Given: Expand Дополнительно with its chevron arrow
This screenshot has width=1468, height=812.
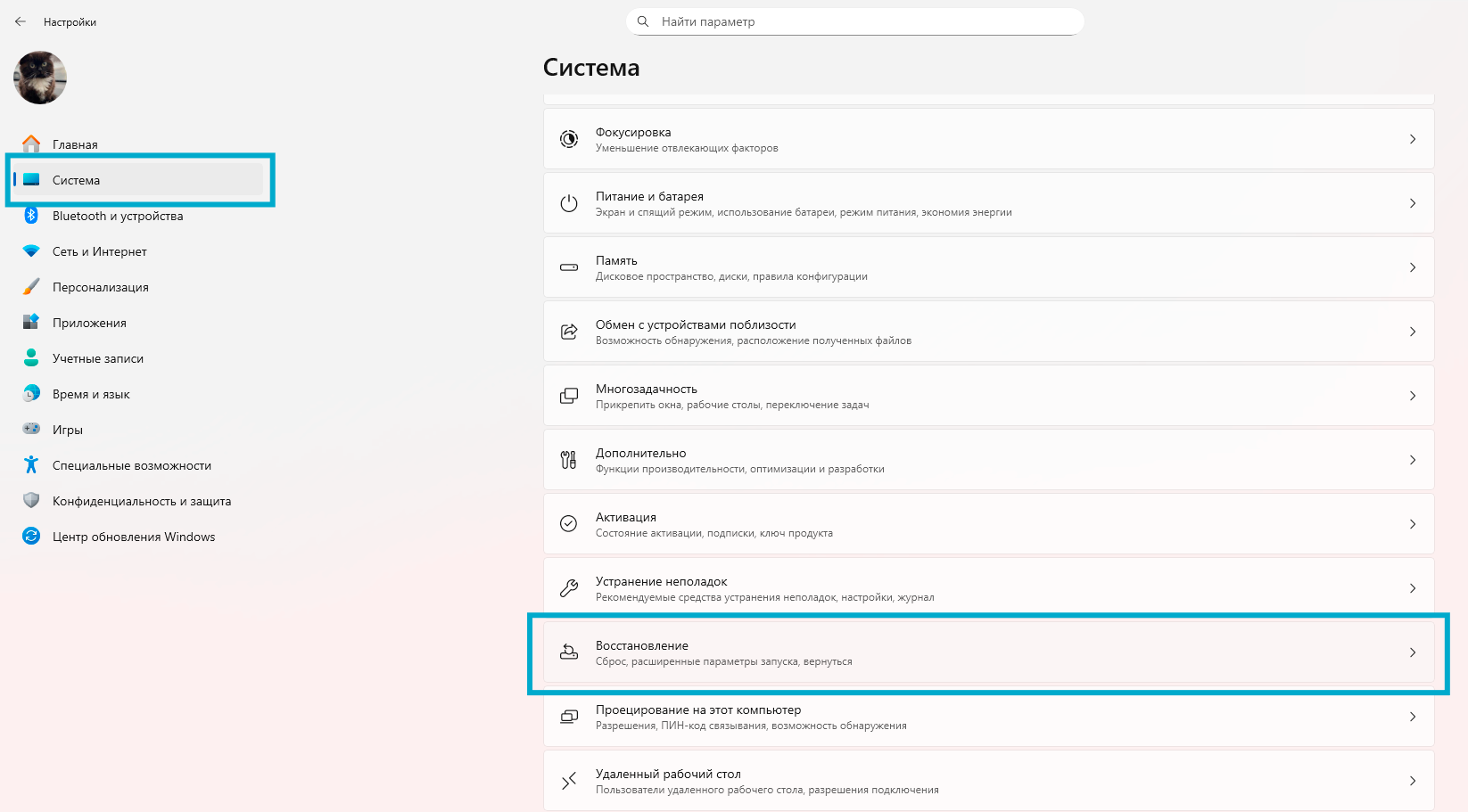Looking at the screenshot, I should tap(1412, 460).
